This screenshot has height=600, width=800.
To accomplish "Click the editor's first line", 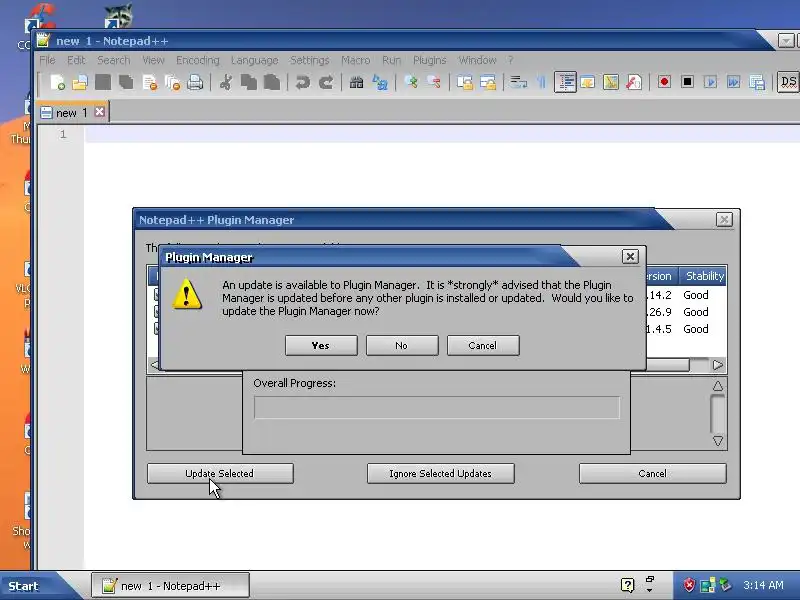I will click(x=442, y=134).
